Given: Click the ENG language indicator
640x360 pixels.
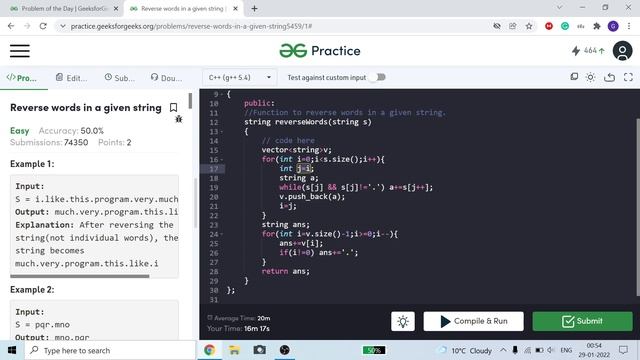Looking at the screenshot, I should coord(566,350).
